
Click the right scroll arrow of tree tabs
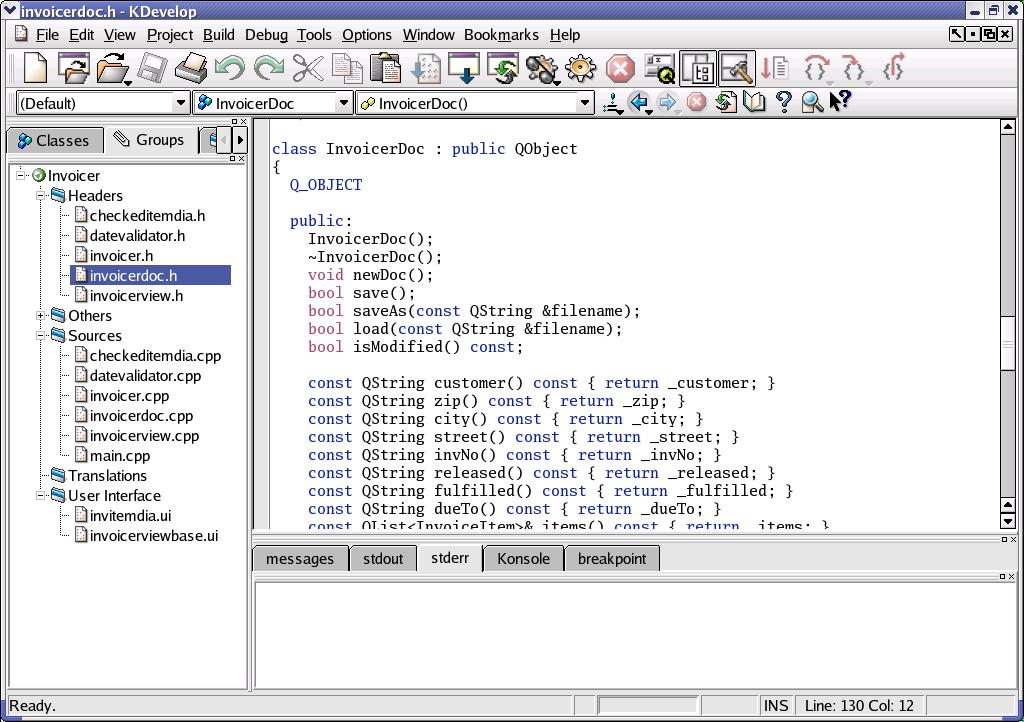240,140
